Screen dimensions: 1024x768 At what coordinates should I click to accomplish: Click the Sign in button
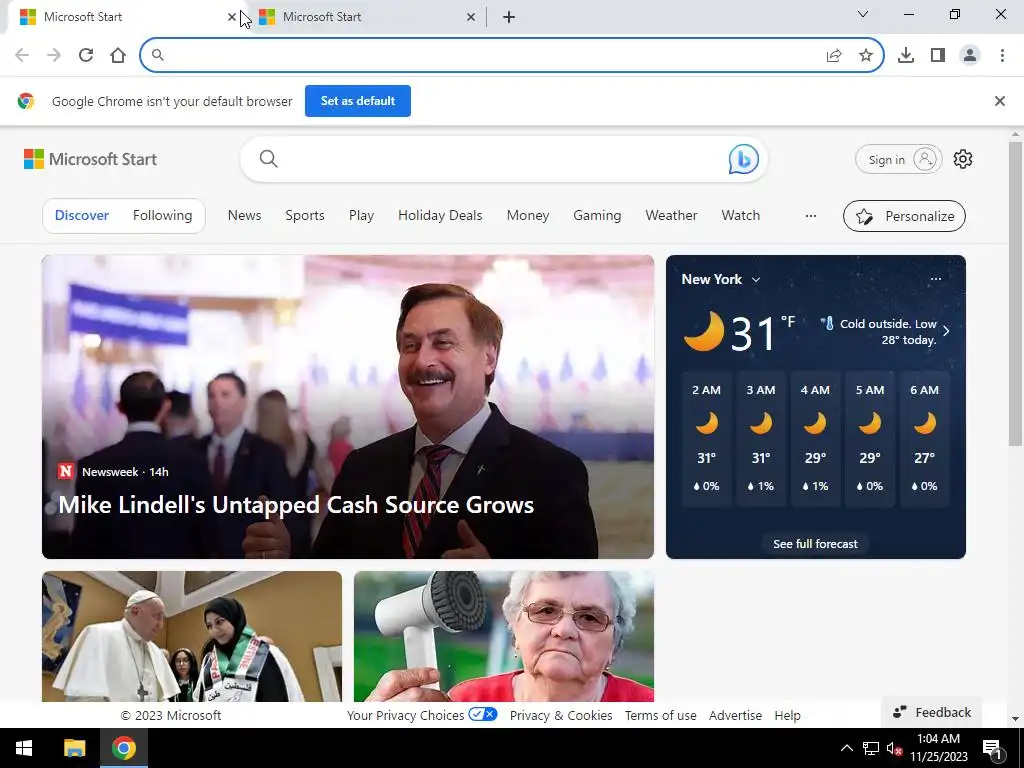[x=899, y=159]
